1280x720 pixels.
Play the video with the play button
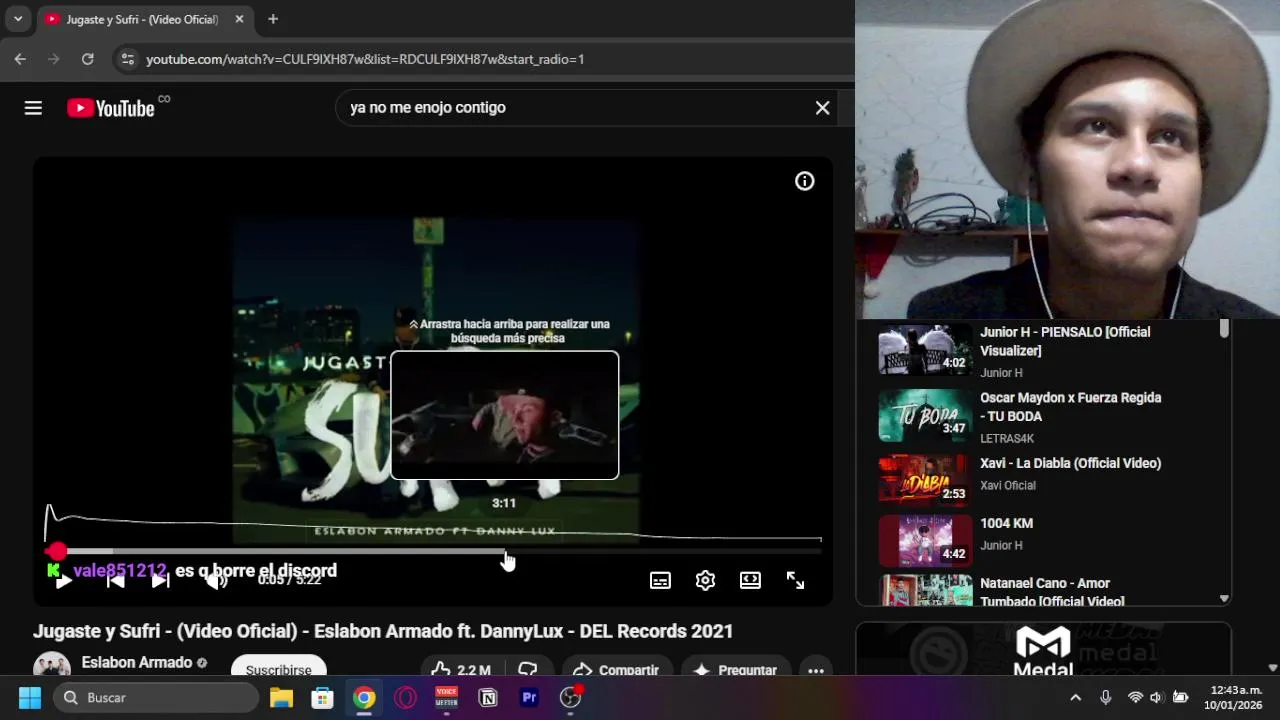[63, 580]
